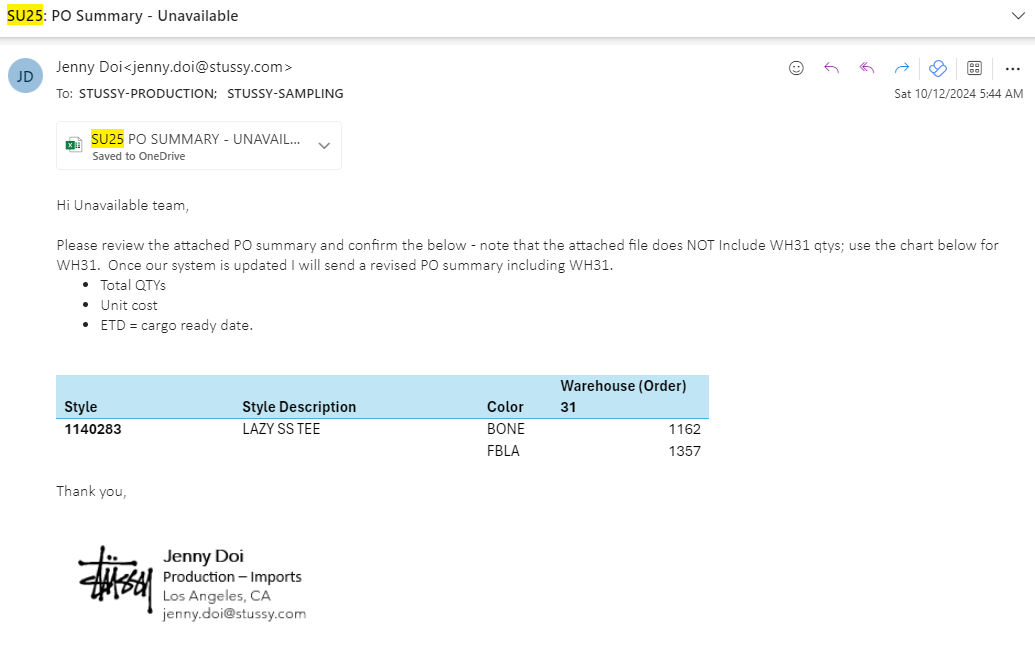Screen dimensions: 1035x653
Task: Click Los Angeles, CA in signature
Action: [x=217, y=596]
